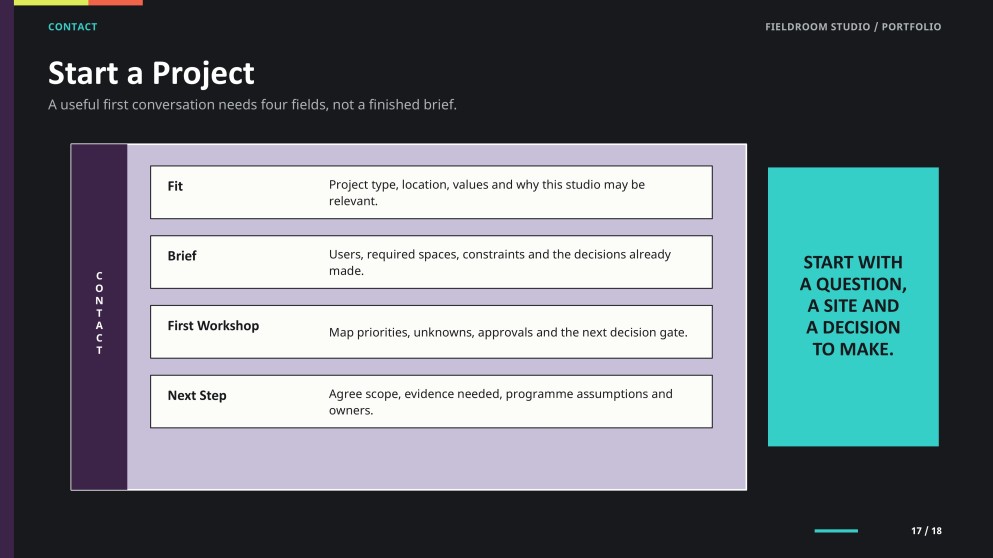993x558 pixels.
Task: Click 'Users, required spaces, constraints' description
Action: tap(500, 262)
